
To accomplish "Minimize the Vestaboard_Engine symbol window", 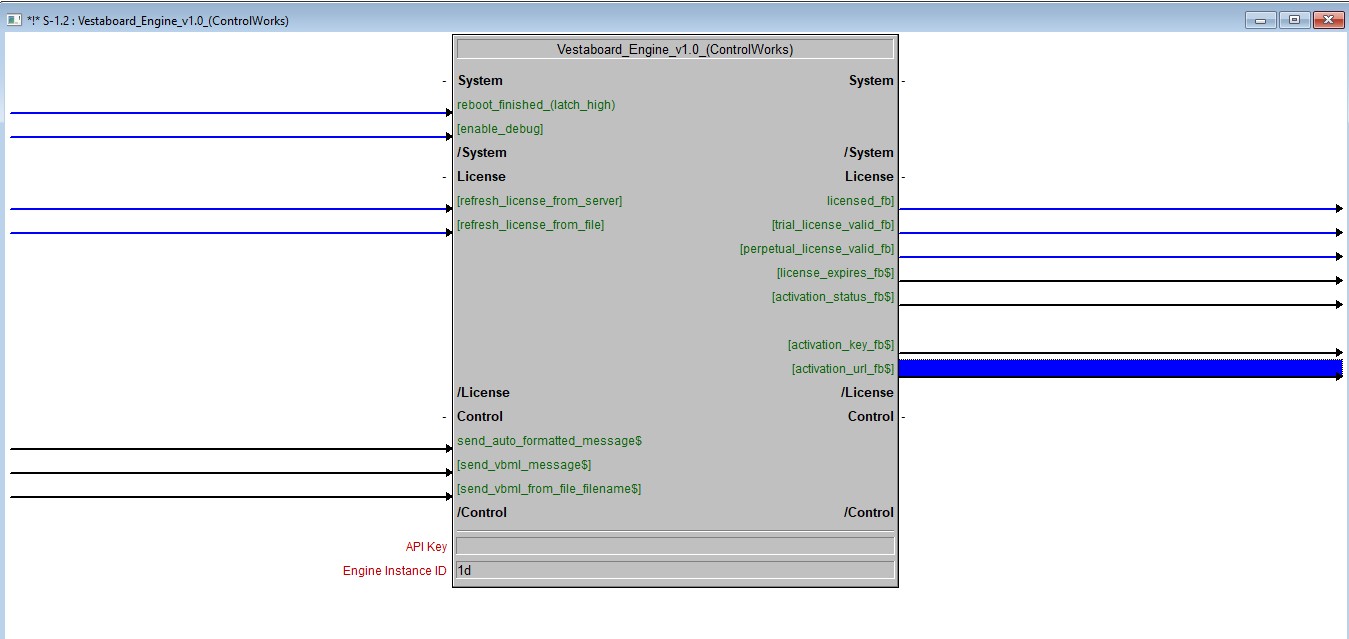I will click(x=1260, y=20).
